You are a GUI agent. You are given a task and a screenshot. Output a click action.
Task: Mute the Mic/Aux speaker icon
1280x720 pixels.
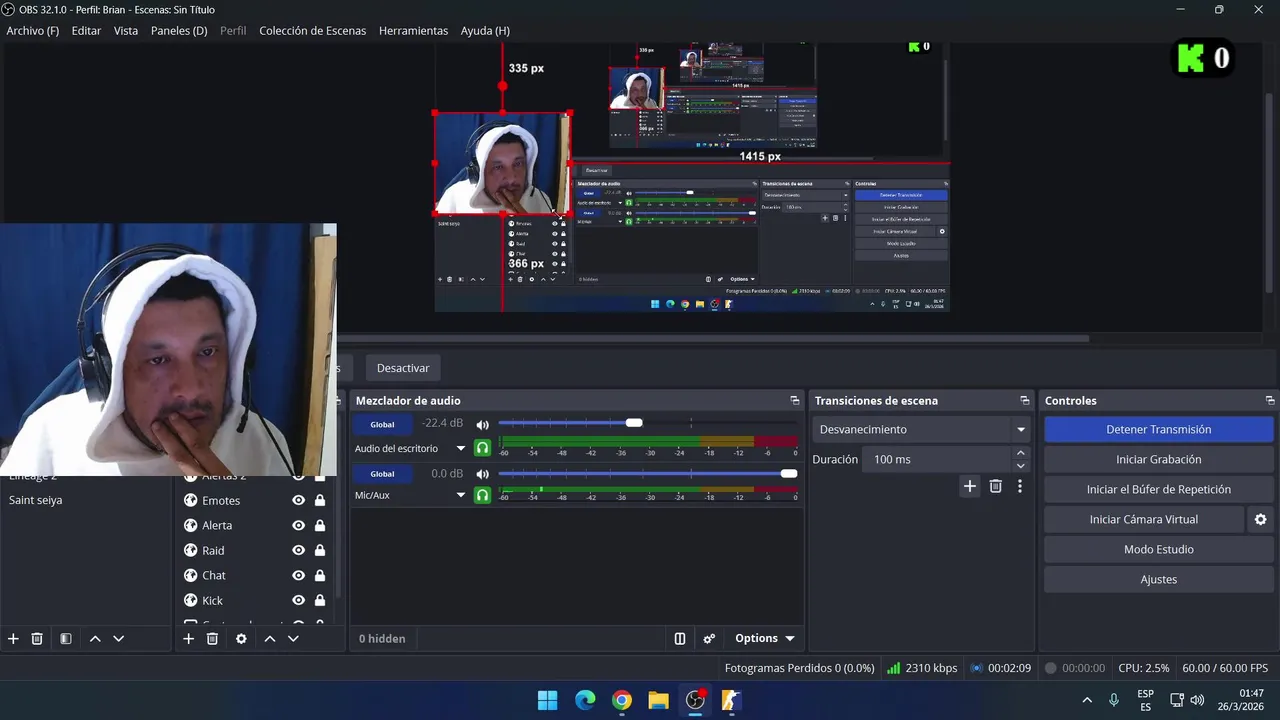point(483,474)
